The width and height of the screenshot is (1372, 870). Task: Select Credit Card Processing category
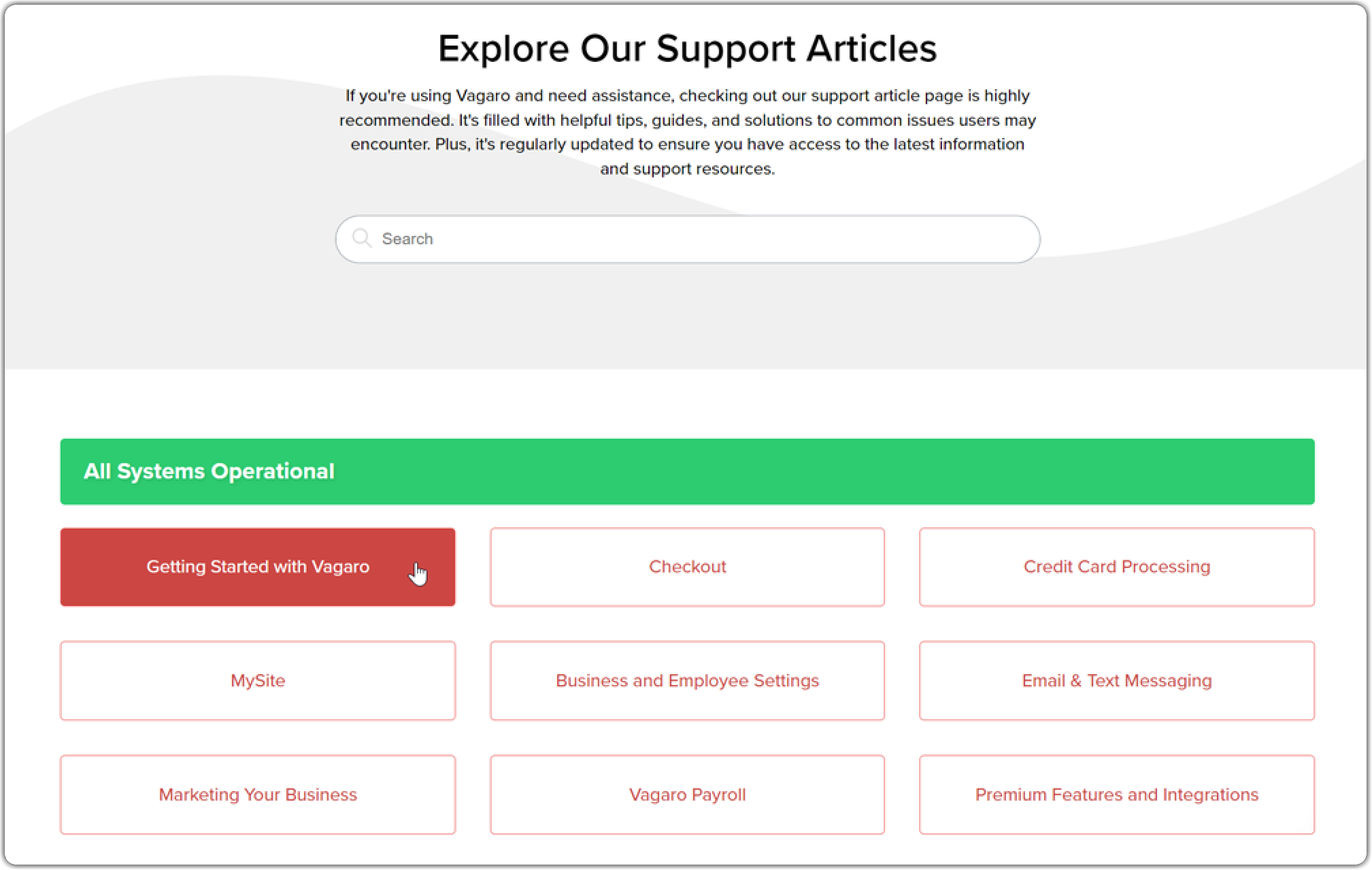coord(1116,567)
